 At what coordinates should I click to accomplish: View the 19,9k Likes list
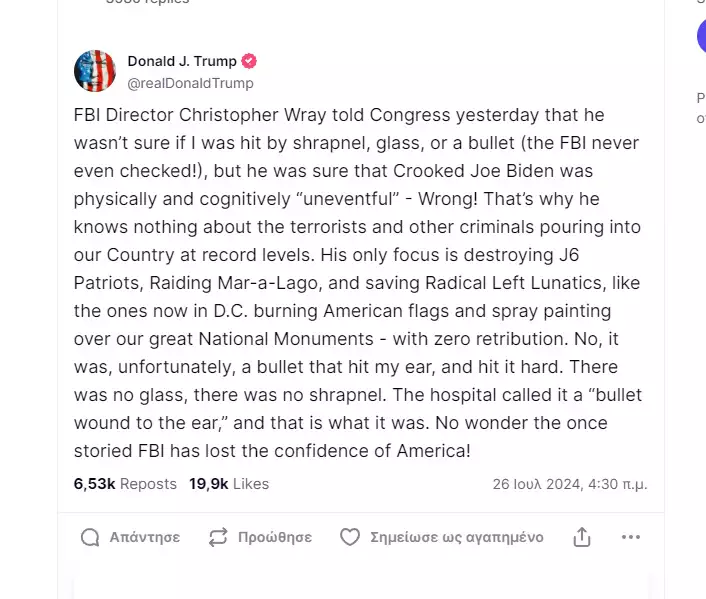click(229, 484)
